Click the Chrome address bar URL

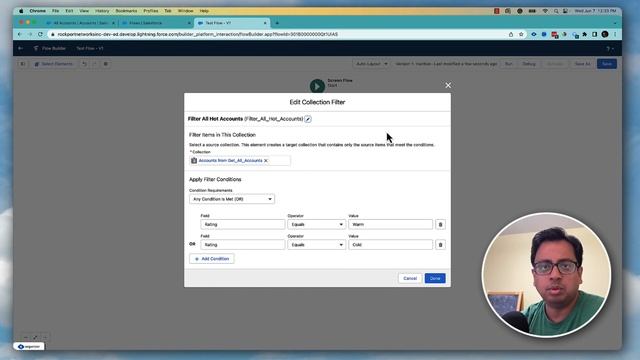pyautogui.click(x=198, y=34)
